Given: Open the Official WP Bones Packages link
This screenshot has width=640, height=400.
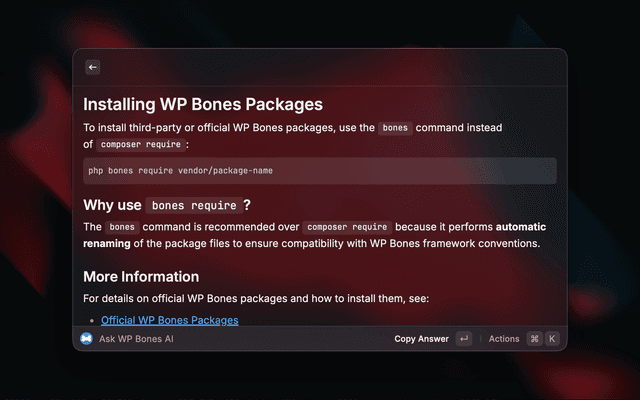Looking at the screenshot, I should click(x=170, y=320).
